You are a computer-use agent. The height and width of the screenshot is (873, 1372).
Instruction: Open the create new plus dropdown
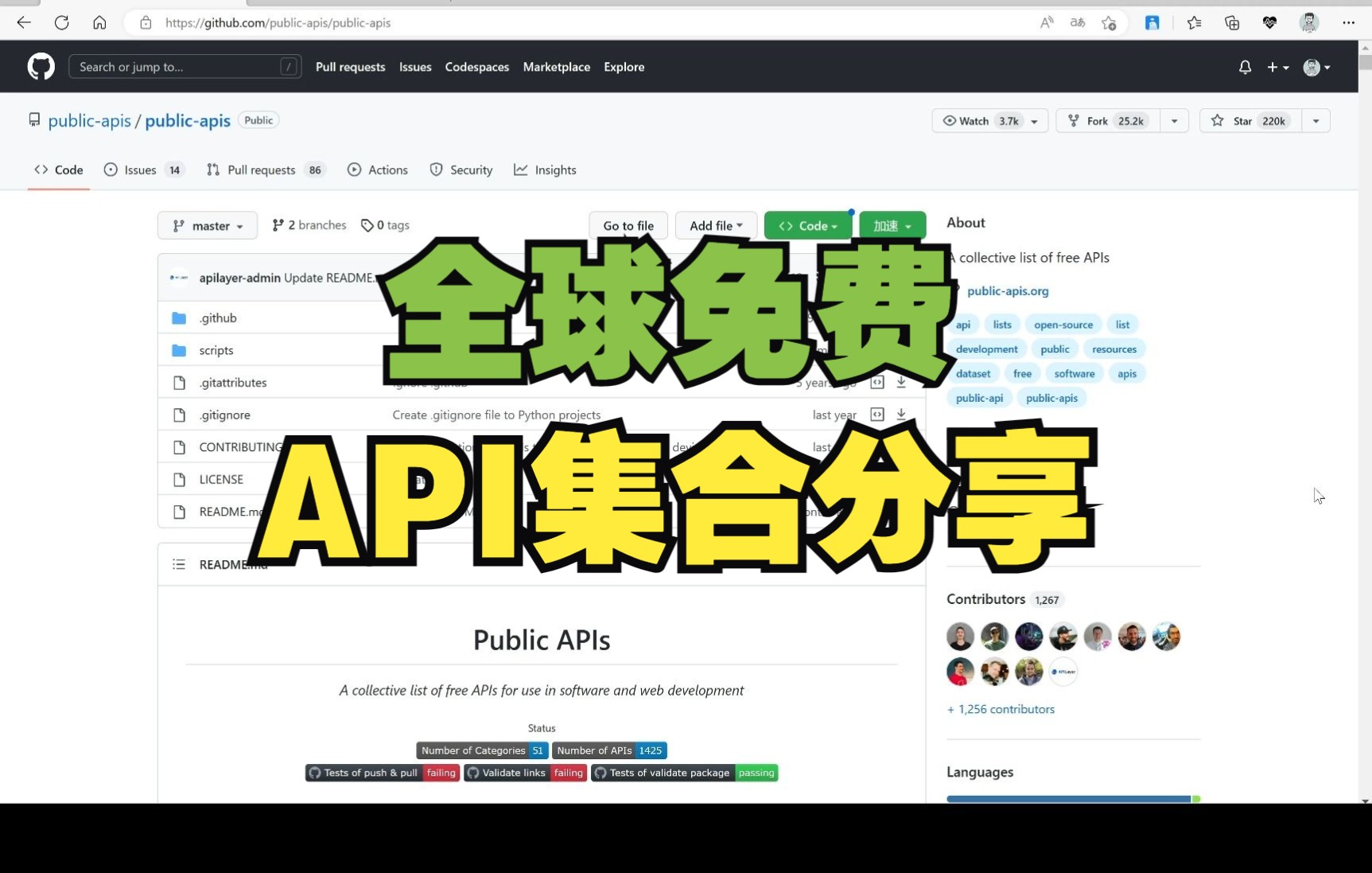click(1277, 68)
